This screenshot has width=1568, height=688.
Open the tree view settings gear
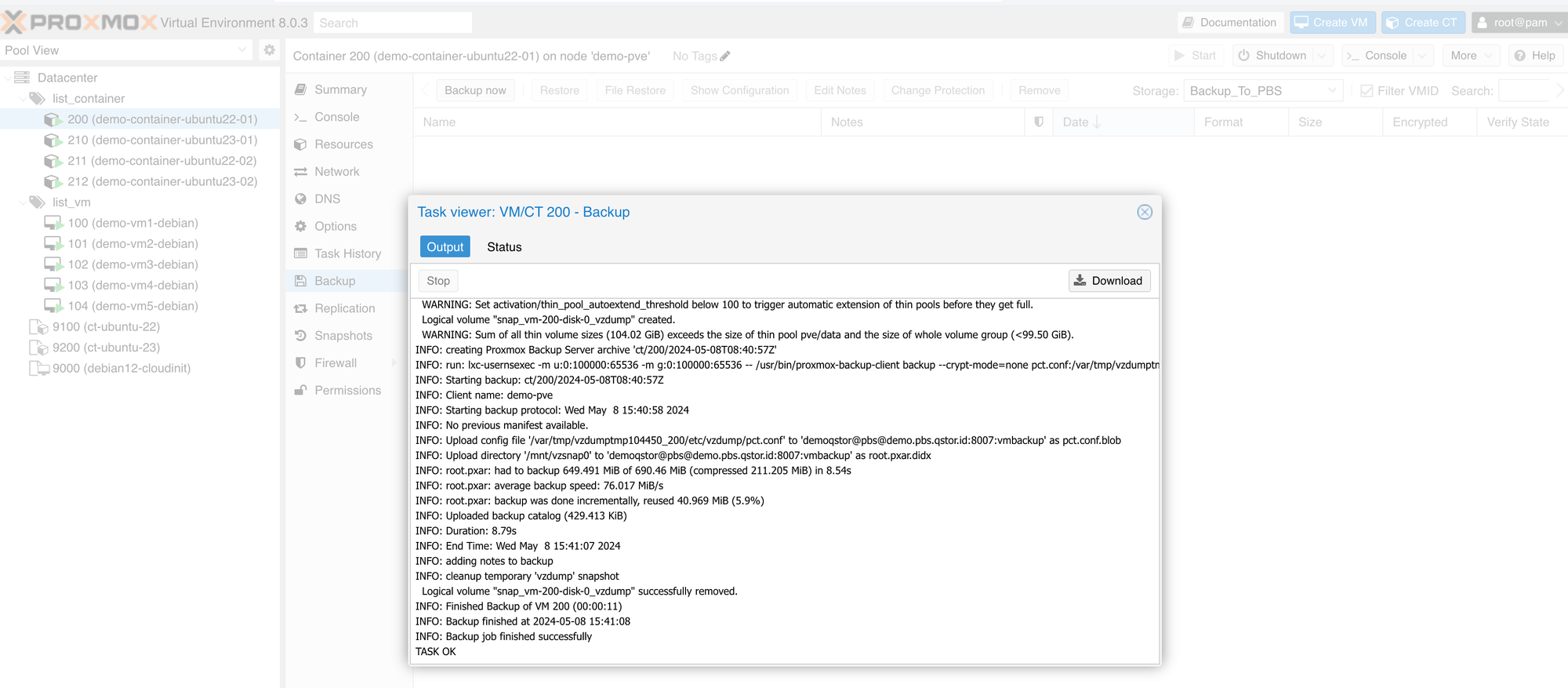tap(269, 50)
